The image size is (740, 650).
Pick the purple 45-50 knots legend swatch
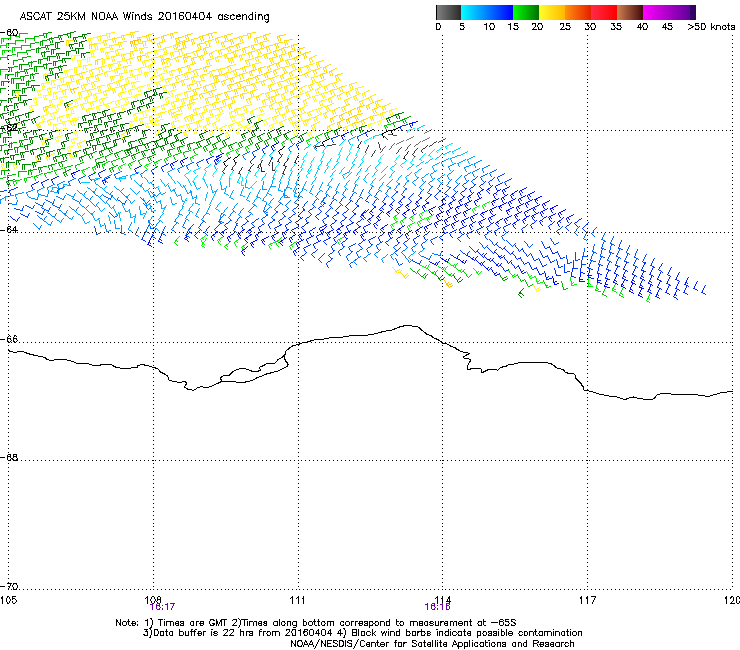coord(682,12)
